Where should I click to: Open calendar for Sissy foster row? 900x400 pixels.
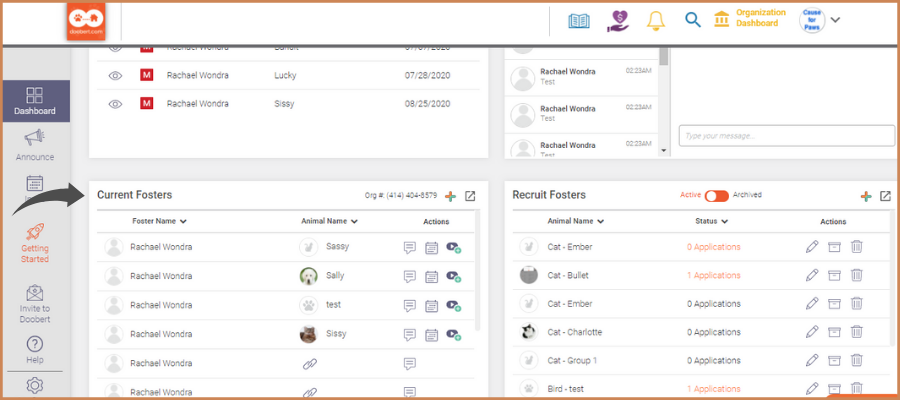pos(432,335)
